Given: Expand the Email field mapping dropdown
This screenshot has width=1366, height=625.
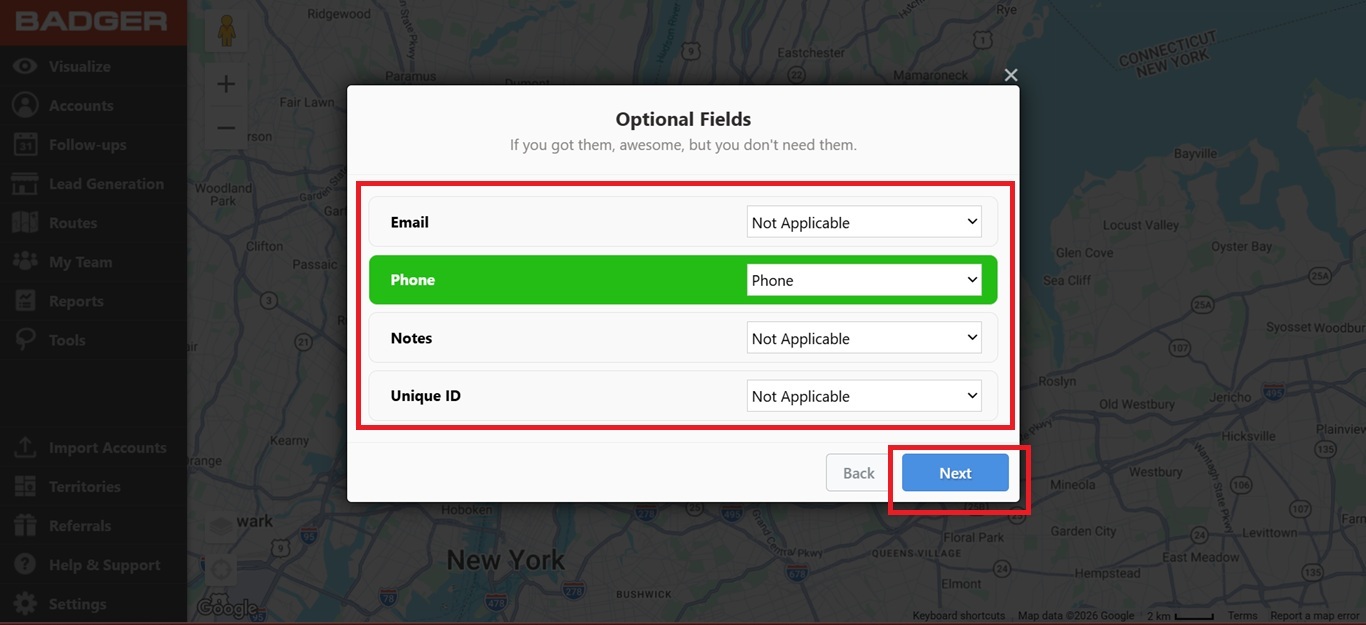Looking at the screenshot, I should click(x=864, y=222).
